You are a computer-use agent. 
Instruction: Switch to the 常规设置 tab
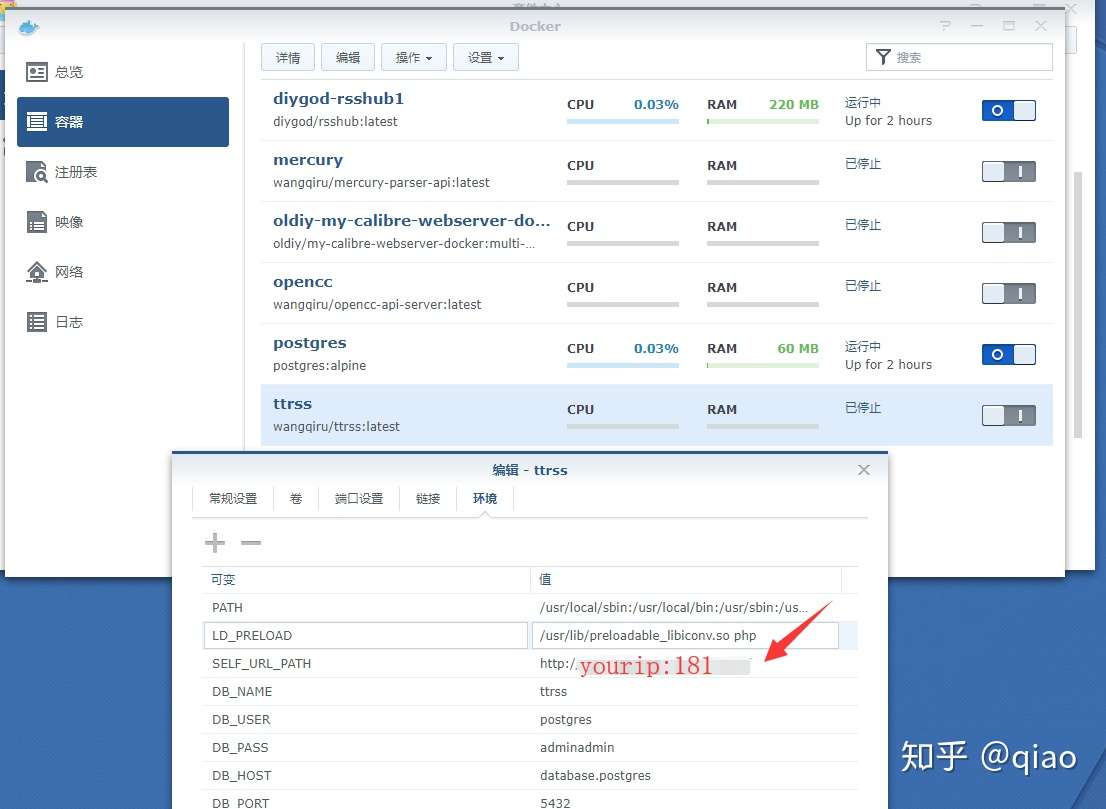pos(233,499)
